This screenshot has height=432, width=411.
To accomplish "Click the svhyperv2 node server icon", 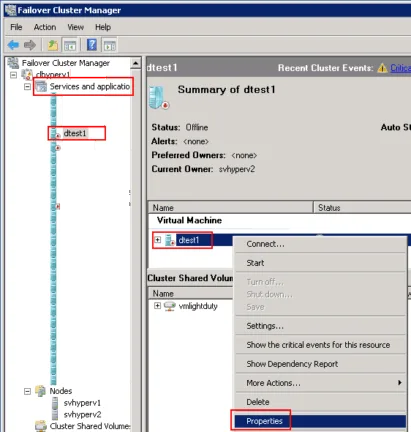I will click(55, 414).
